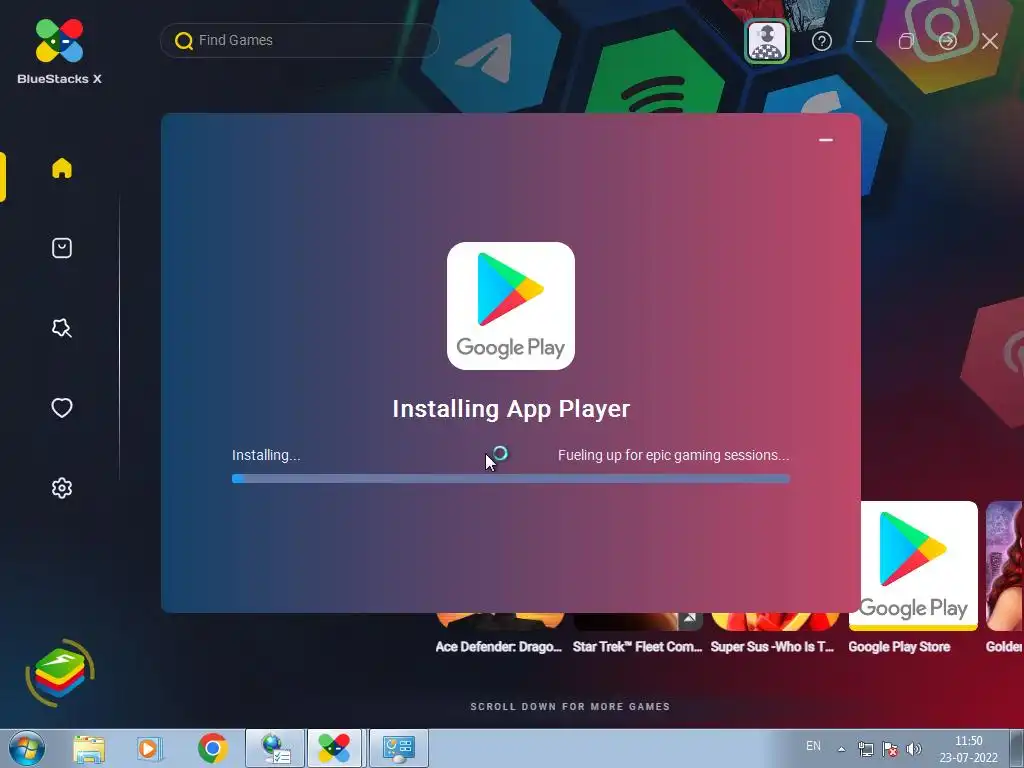Viewport: 1024px width, 768px height.
Task: Open the settings gear sidebar icon
Action: [62, 488]
